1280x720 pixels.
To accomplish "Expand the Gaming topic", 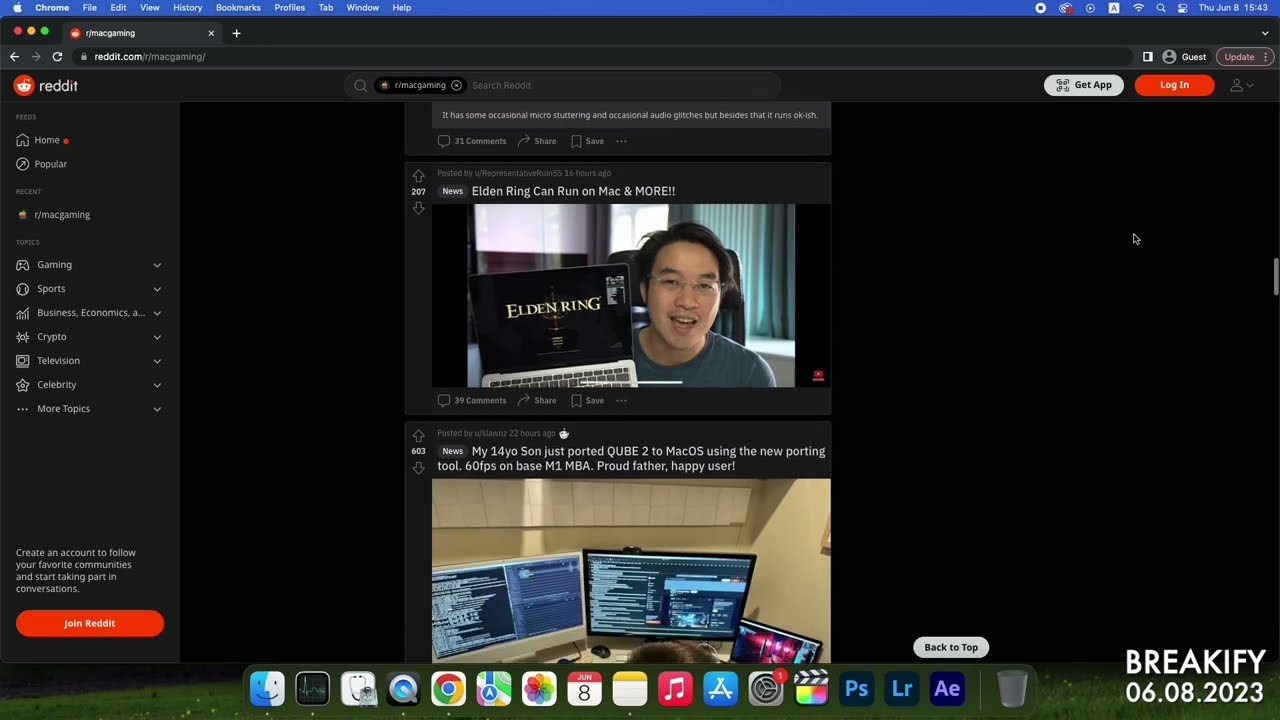I will [89, 265].
